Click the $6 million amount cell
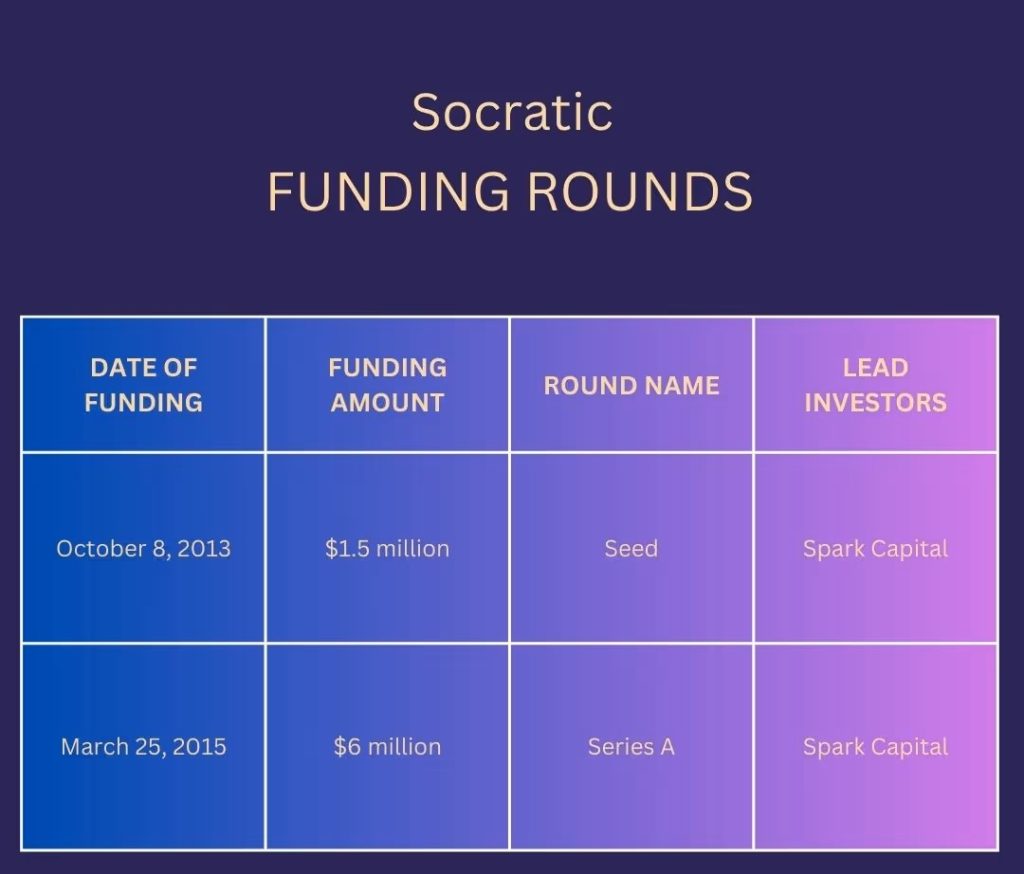This screenshot has height=874, width=1024. pyautogui.click(x=387, y=747)
